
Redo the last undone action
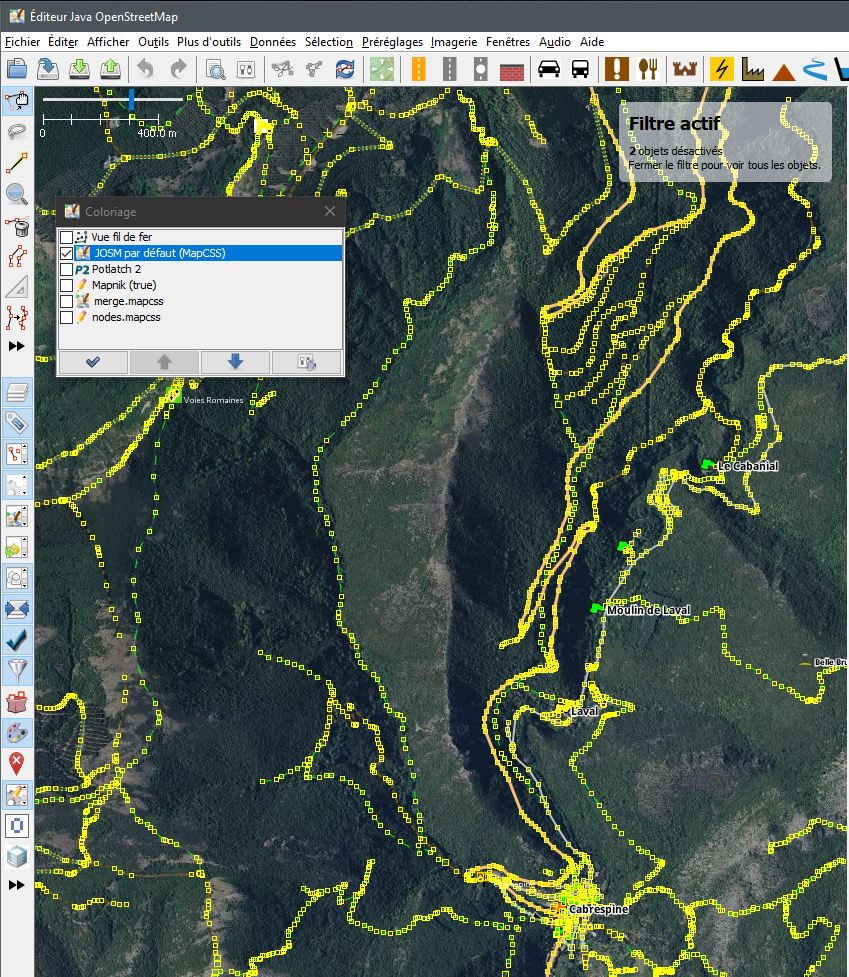click(x=178, y=69)
